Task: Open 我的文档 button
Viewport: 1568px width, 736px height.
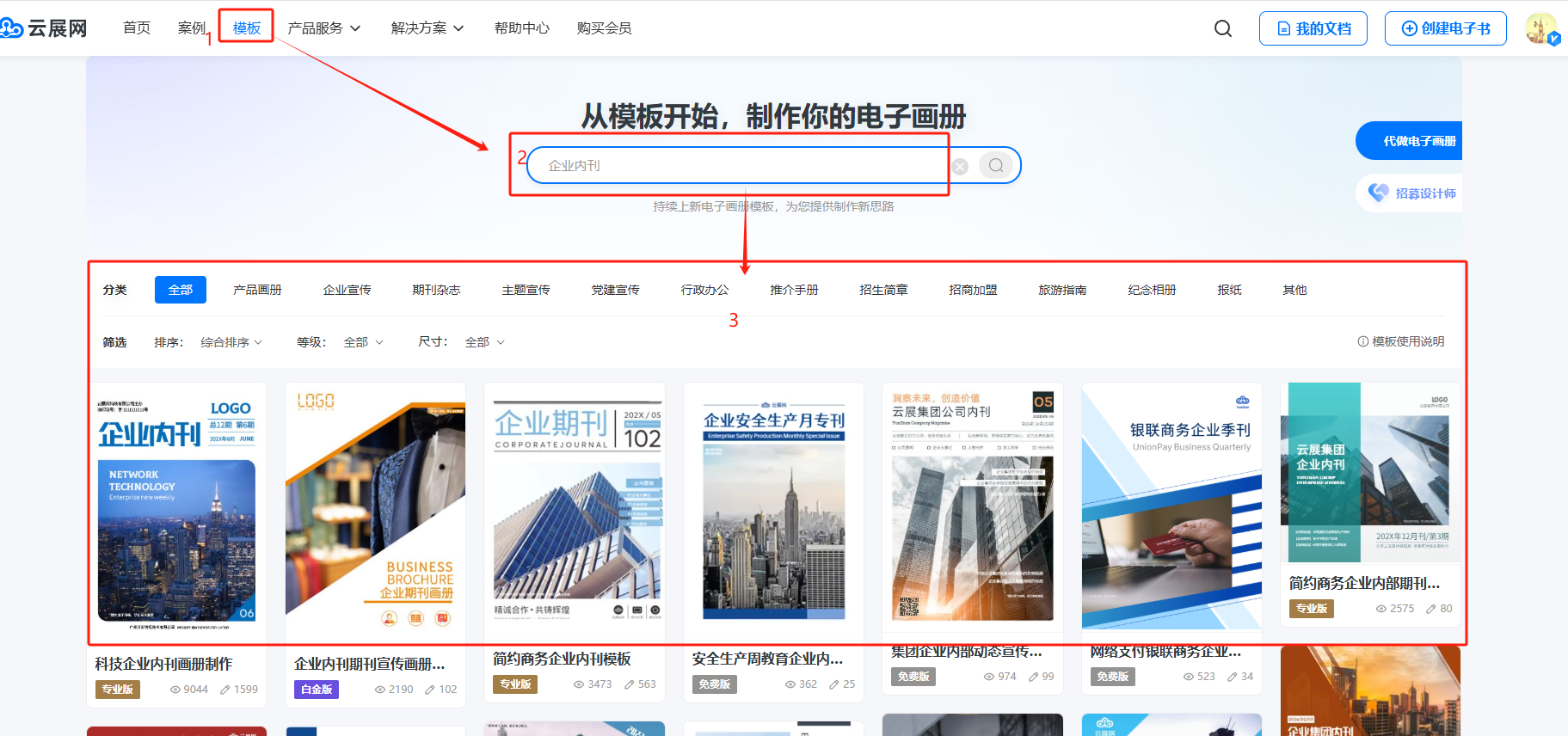Action: coord(1313,28)
